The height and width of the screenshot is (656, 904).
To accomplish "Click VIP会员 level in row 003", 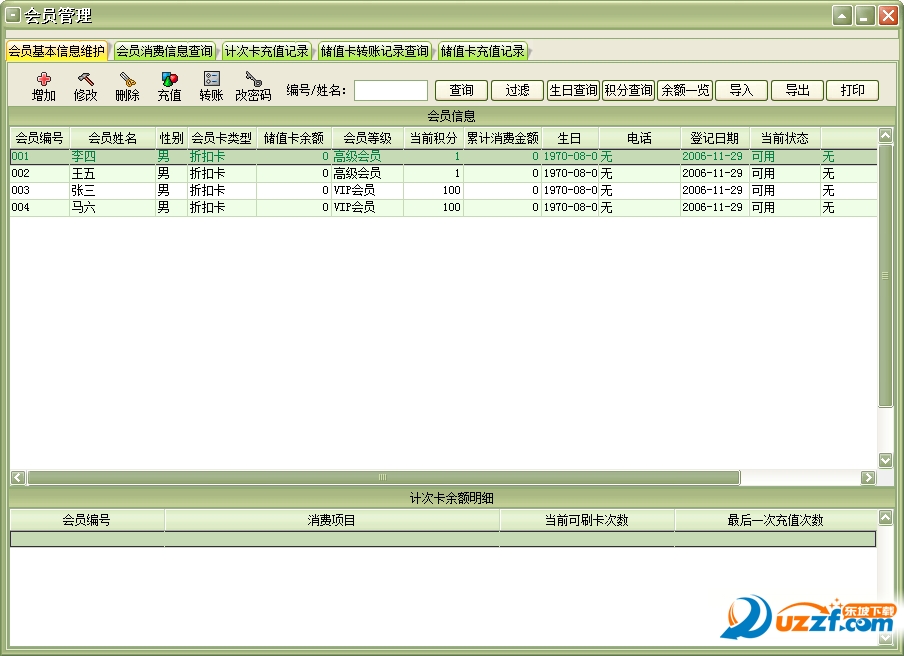I will click(x=354, y=190).
